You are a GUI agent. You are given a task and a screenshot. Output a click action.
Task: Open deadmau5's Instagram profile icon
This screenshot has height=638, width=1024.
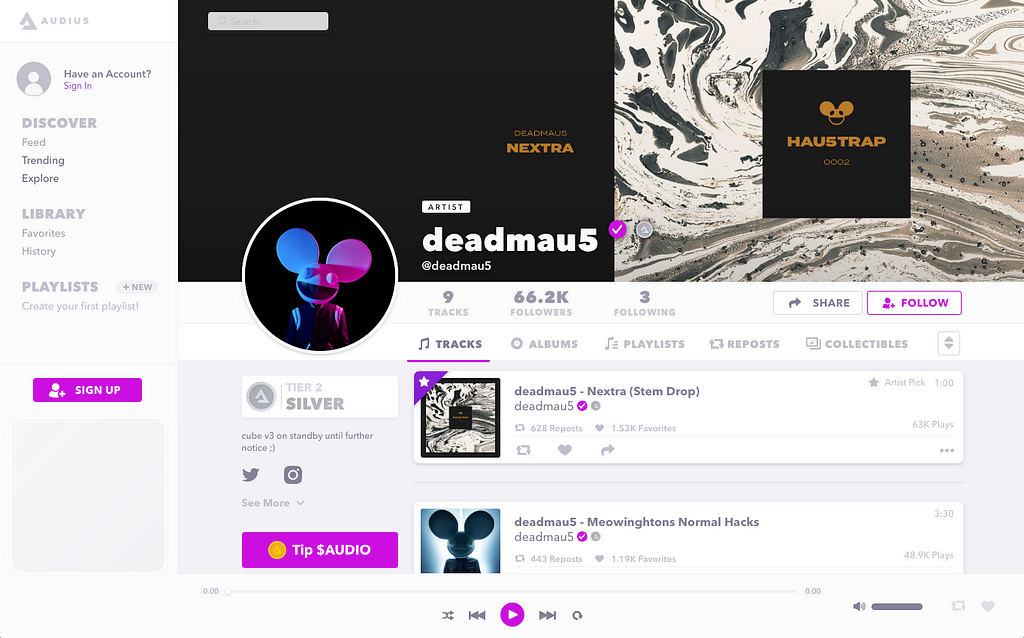pos(293,475)
